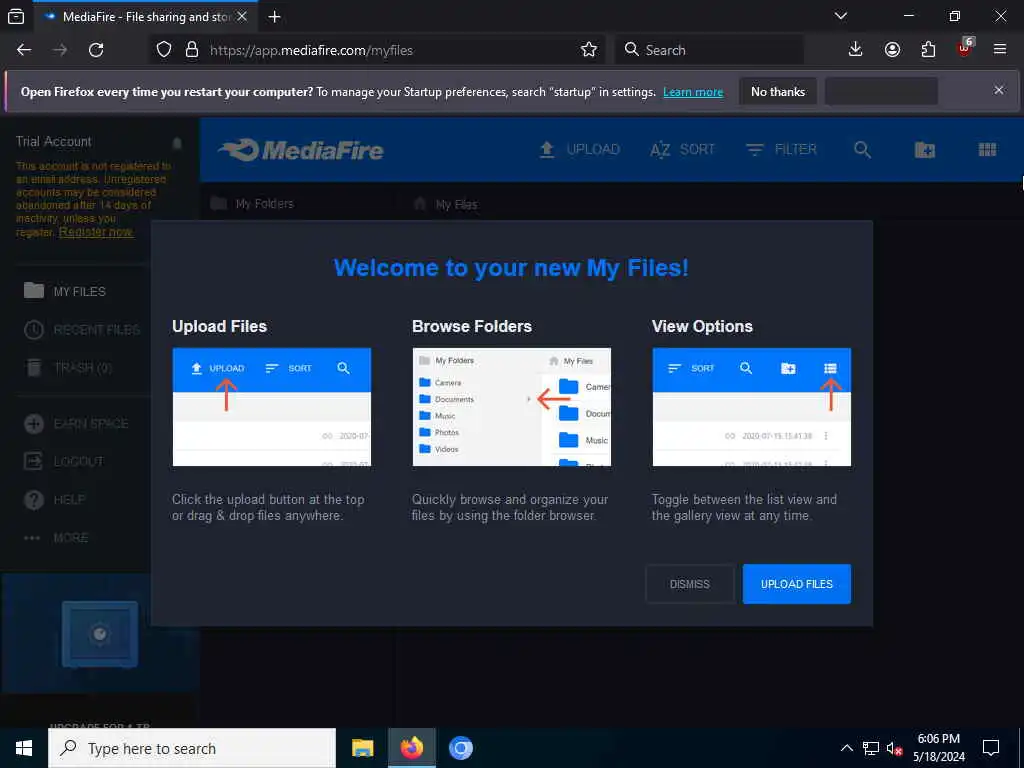Viewport: 1024px width, 768px height.
Task: Click the View Options tutorial thumbnail
Action: [752, 407]
